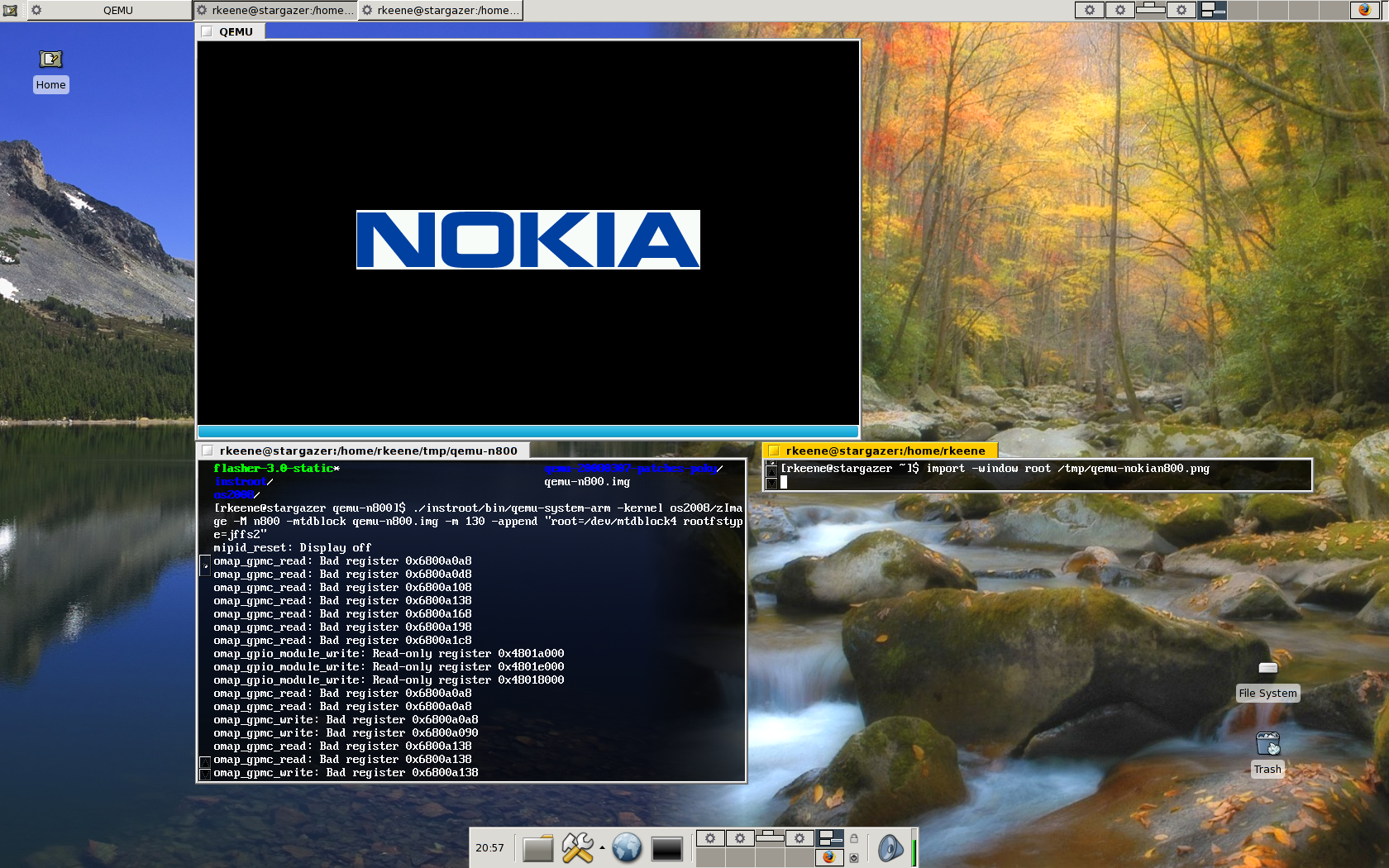Click the NOKIA logo in the QEMU display
This screenshot has height=868, width=1389.
[528, 240]
